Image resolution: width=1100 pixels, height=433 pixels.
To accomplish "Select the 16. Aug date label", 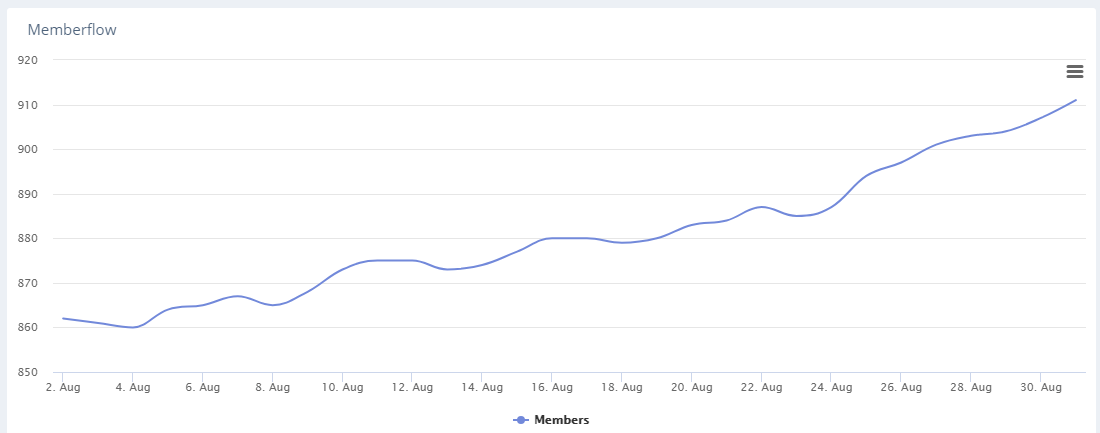I will pyautogui.click(x=552, y=386).
